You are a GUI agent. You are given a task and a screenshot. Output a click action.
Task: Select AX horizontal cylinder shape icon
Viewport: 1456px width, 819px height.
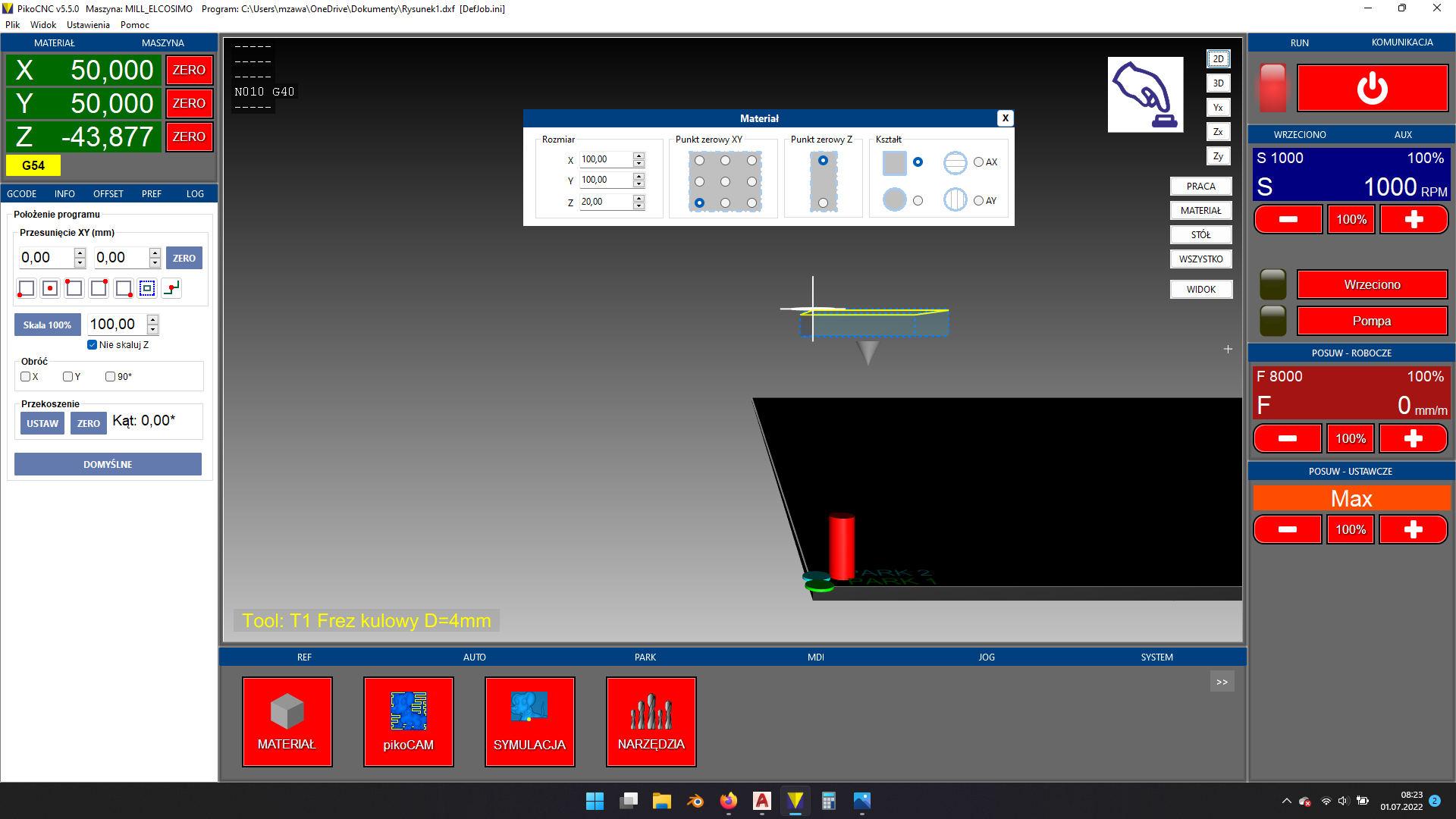pos(955,162)
